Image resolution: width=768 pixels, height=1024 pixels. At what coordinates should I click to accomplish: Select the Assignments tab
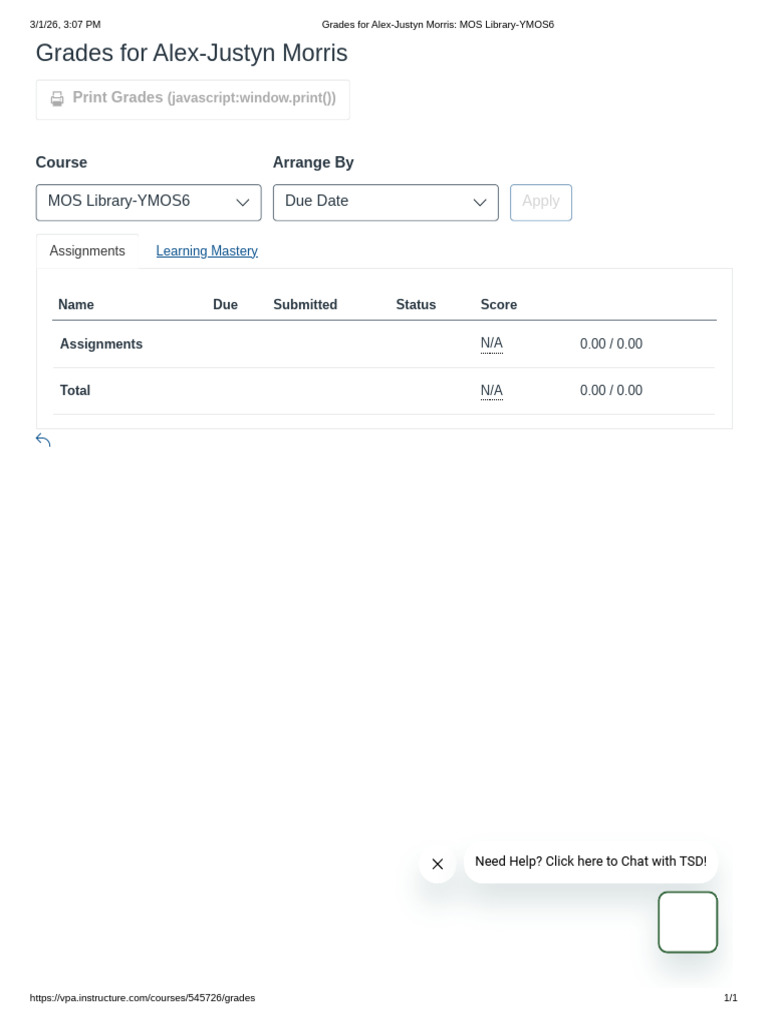[x=88, y=251]
